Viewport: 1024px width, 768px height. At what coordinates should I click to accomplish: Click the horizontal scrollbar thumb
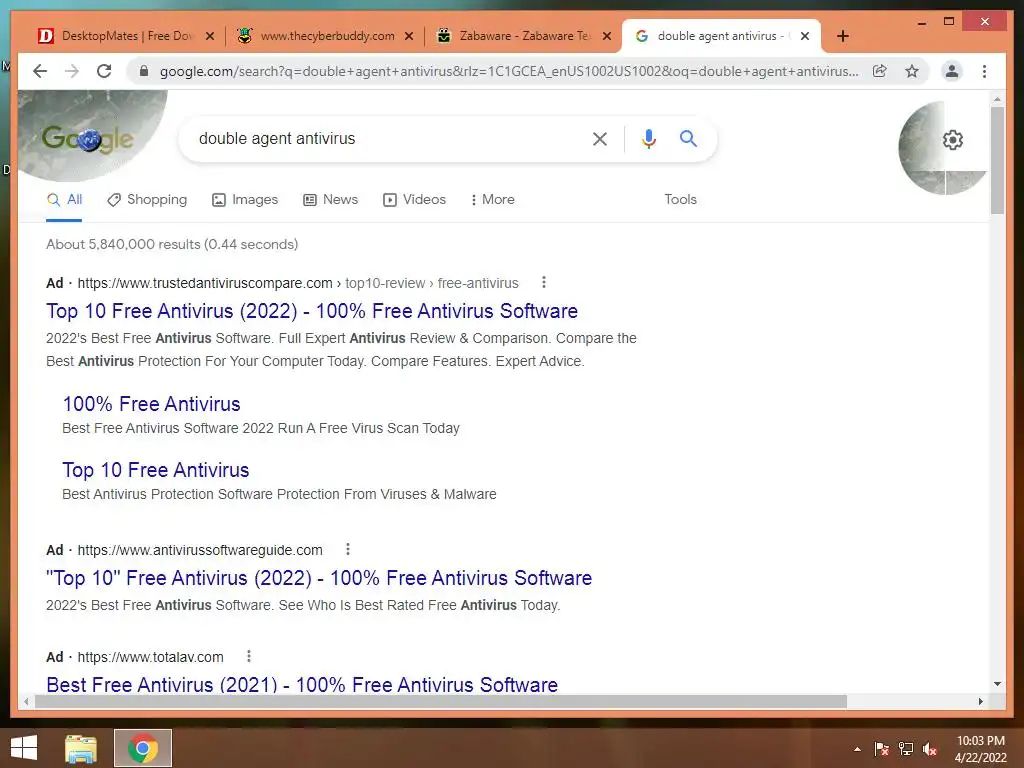point(441,701)
